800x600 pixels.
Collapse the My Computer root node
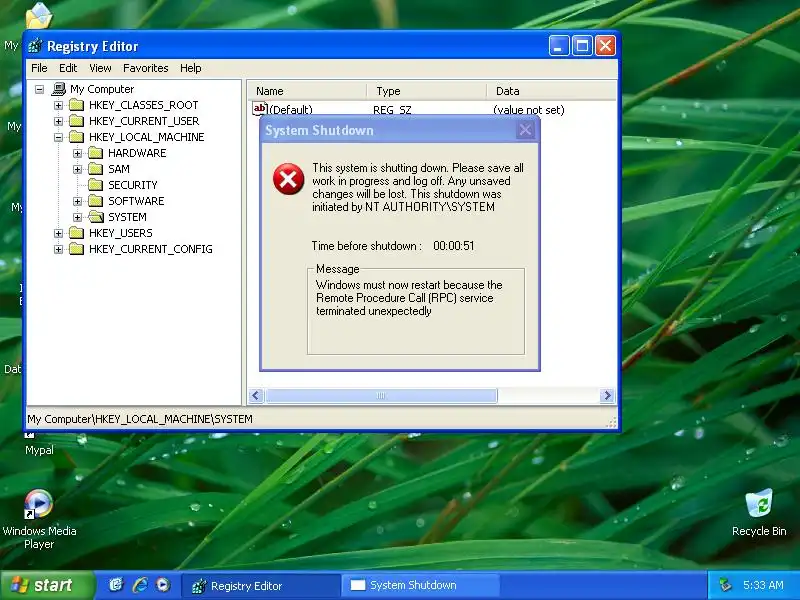pos(39,89)
